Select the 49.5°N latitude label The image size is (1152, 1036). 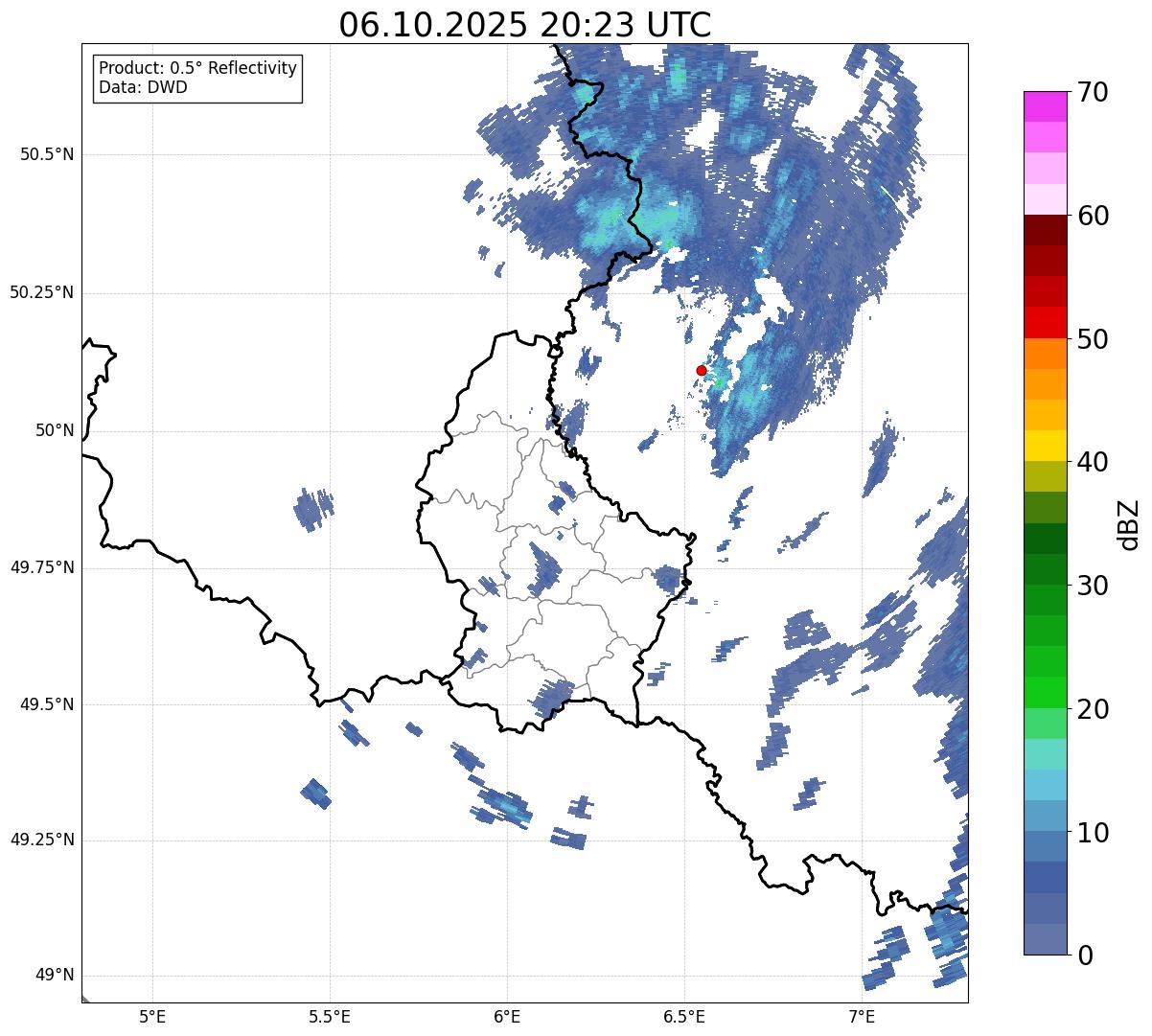coord(46,704)
